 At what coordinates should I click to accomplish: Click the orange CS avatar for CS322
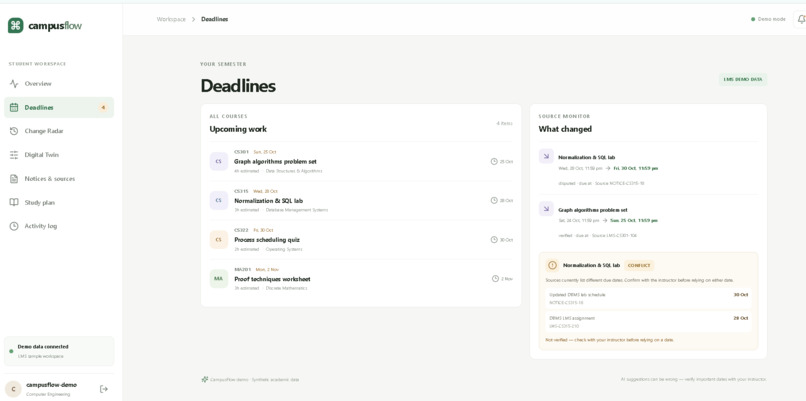coord(218,240)
